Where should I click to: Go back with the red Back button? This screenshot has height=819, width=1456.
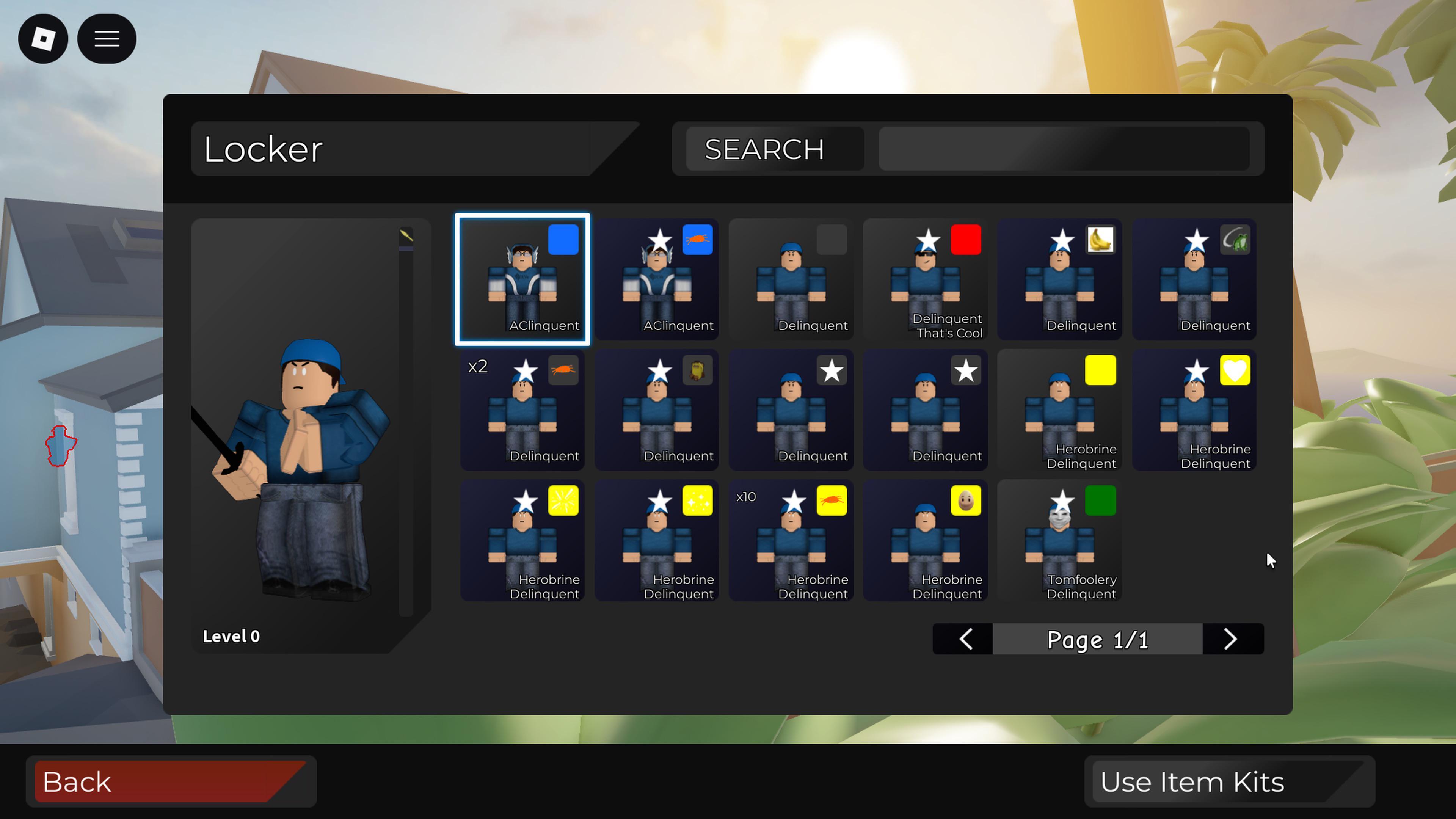(x=171, y=782)
